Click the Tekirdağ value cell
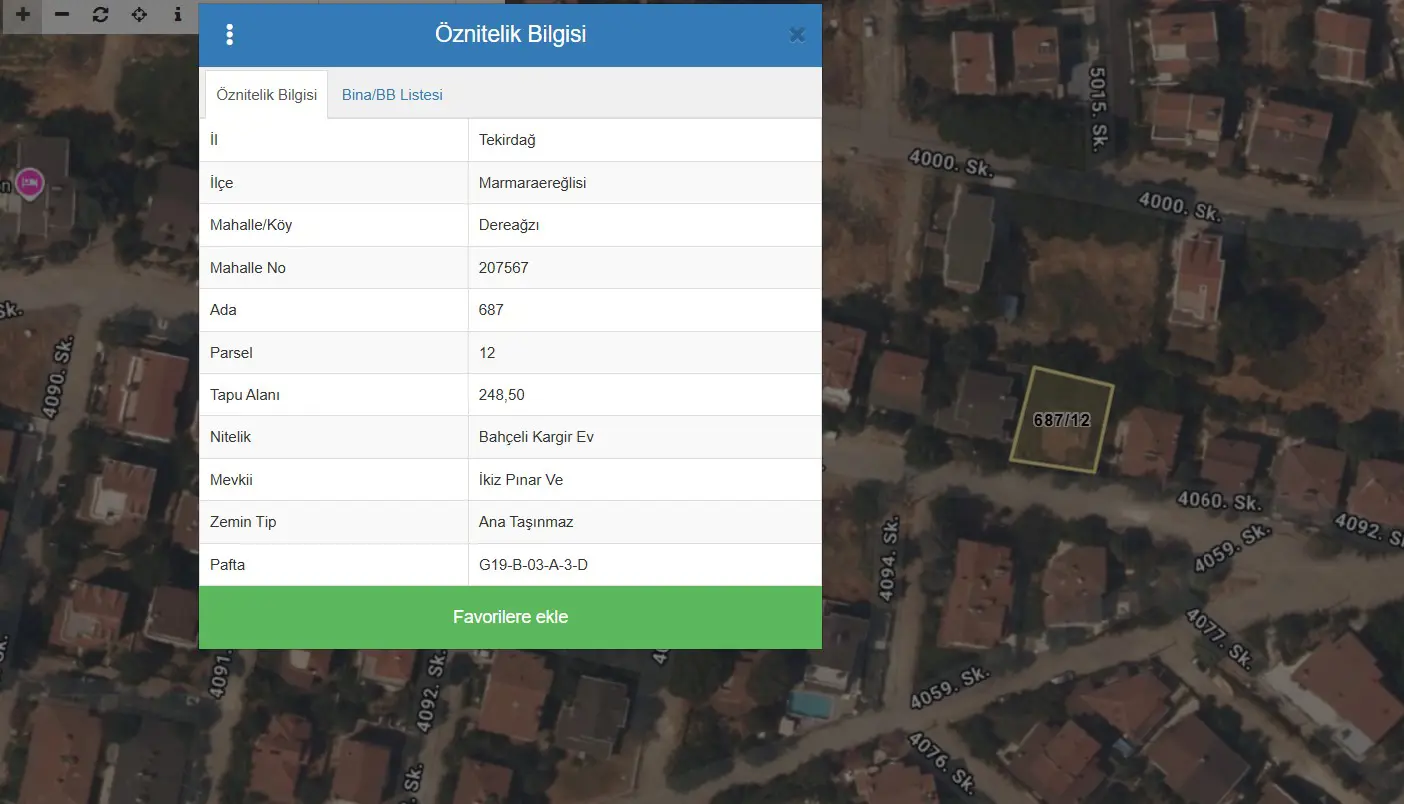The image size is (1404, 804). pos(645,140)
